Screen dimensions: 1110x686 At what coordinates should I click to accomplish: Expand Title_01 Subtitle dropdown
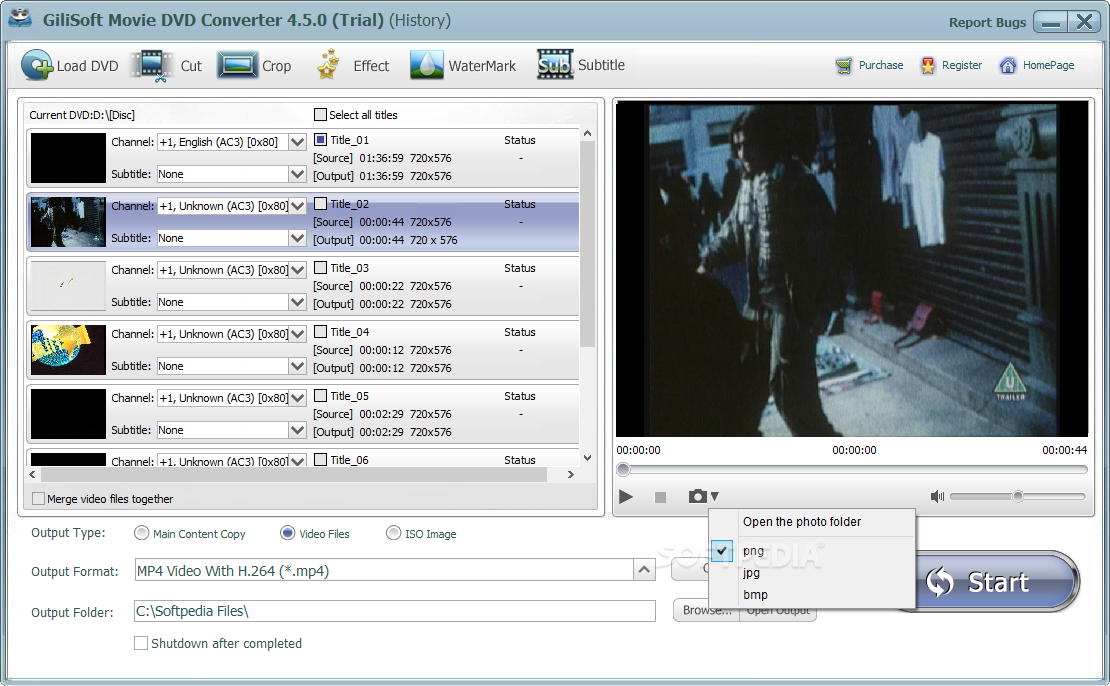pos(297,173)
